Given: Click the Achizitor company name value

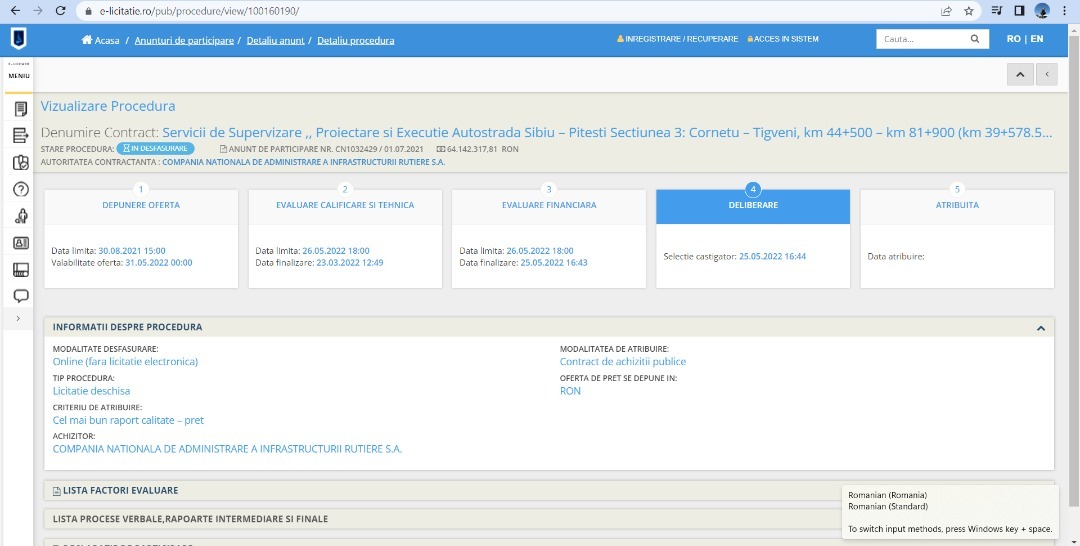Looking at the screenshot, I should tap(227, 449).
